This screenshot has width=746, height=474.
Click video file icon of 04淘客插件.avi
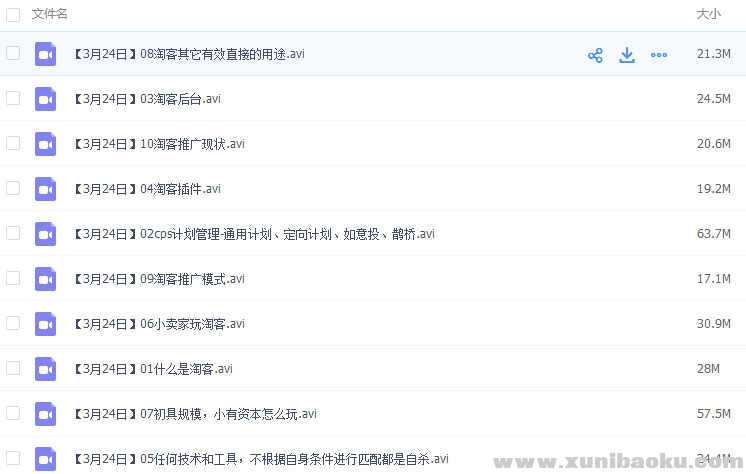(45, 189)
